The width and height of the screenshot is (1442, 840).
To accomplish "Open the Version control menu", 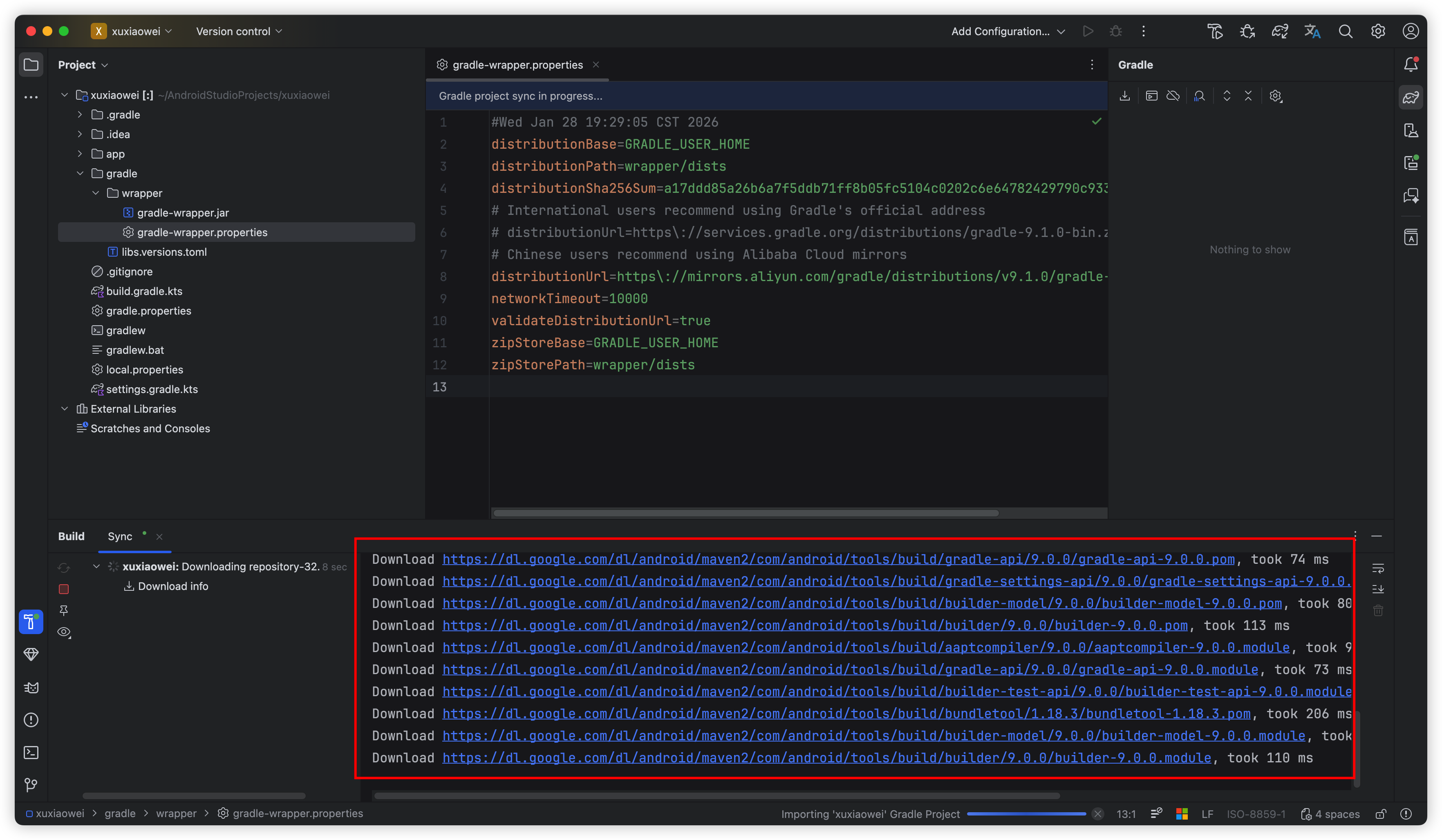I will point(239,31).
